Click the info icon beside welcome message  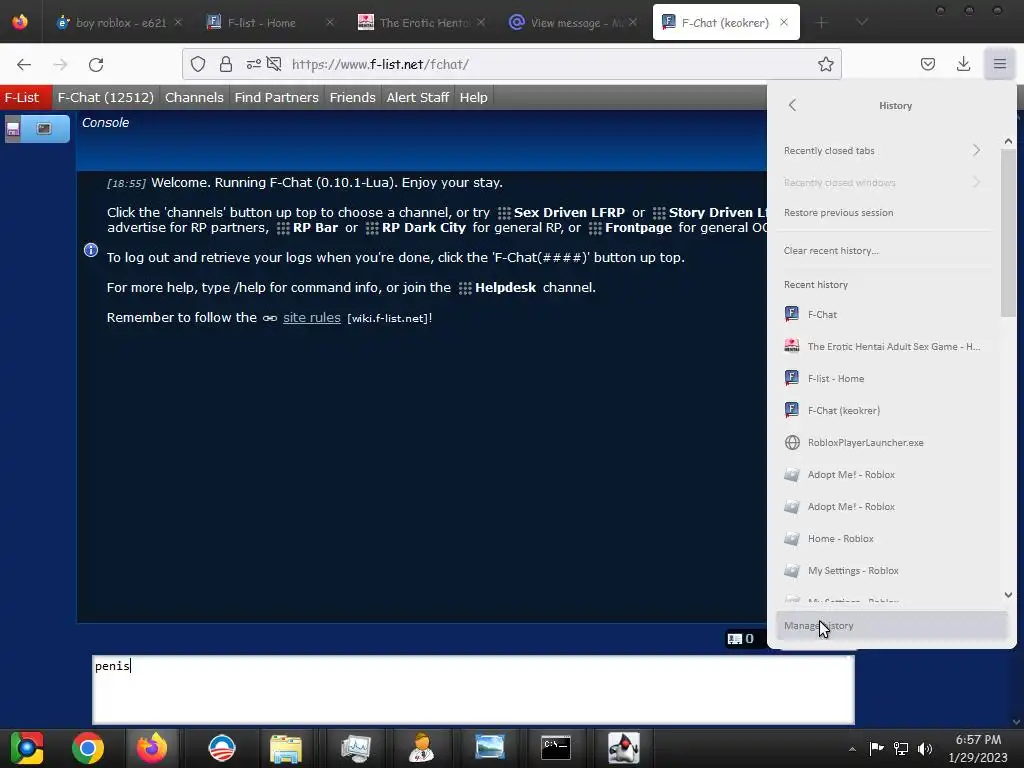[x=91, y=250]
